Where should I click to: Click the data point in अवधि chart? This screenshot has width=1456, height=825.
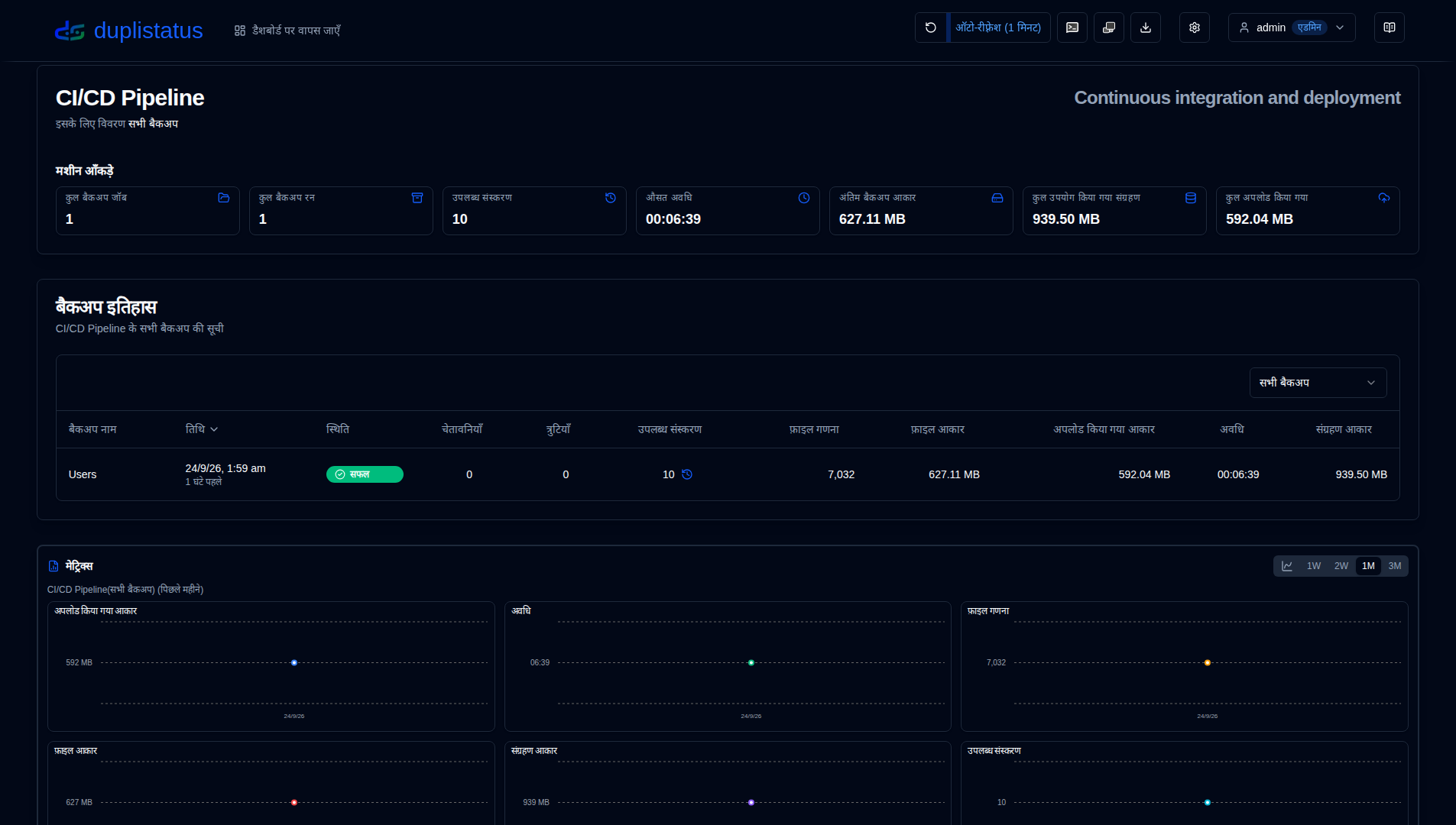click(751, 663)
